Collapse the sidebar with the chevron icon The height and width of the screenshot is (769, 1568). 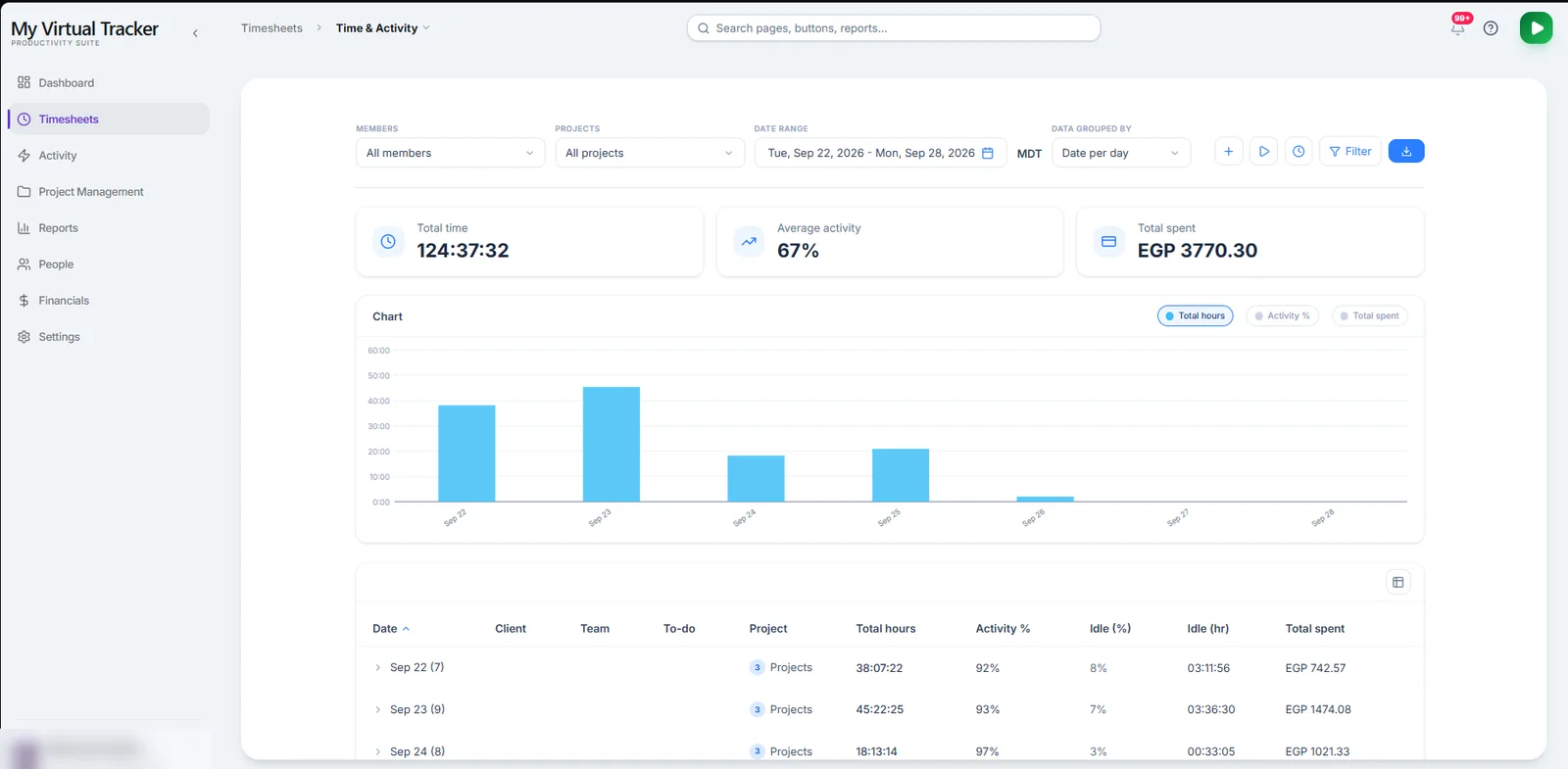(195, 33)
